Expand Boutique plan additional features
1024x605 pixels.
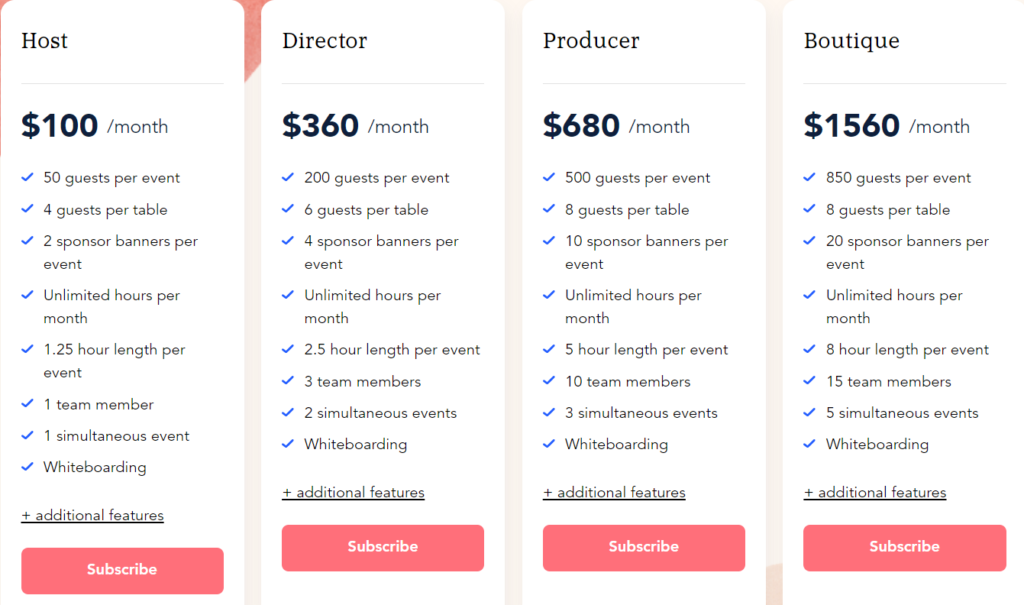(875, 493)
